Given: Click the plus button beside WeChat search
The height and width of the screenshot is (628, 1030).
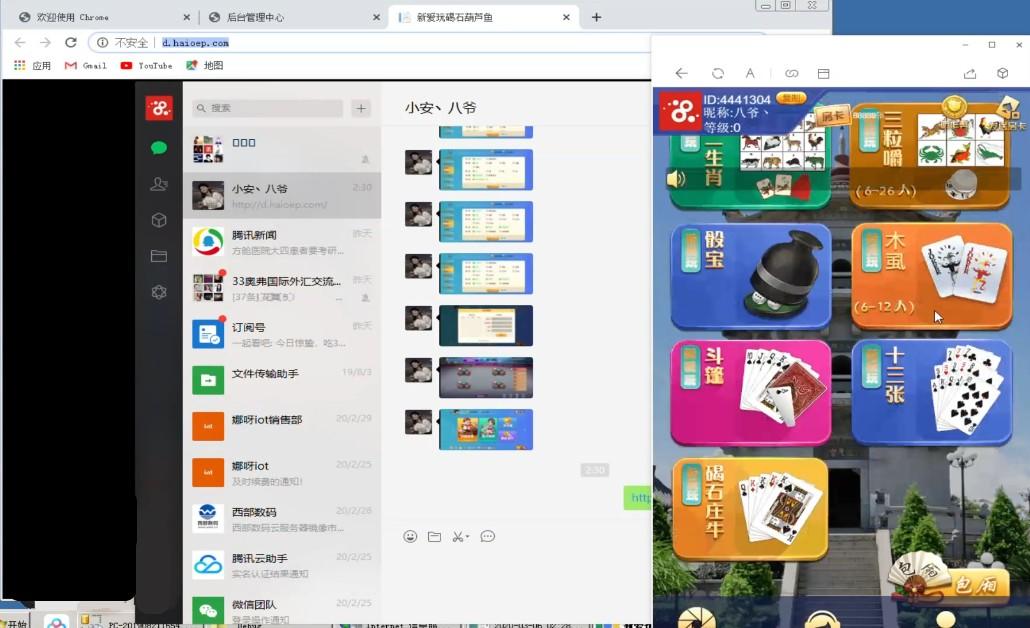Looking at the screenshot, I should pyautogui.click(x=362, y=108).
